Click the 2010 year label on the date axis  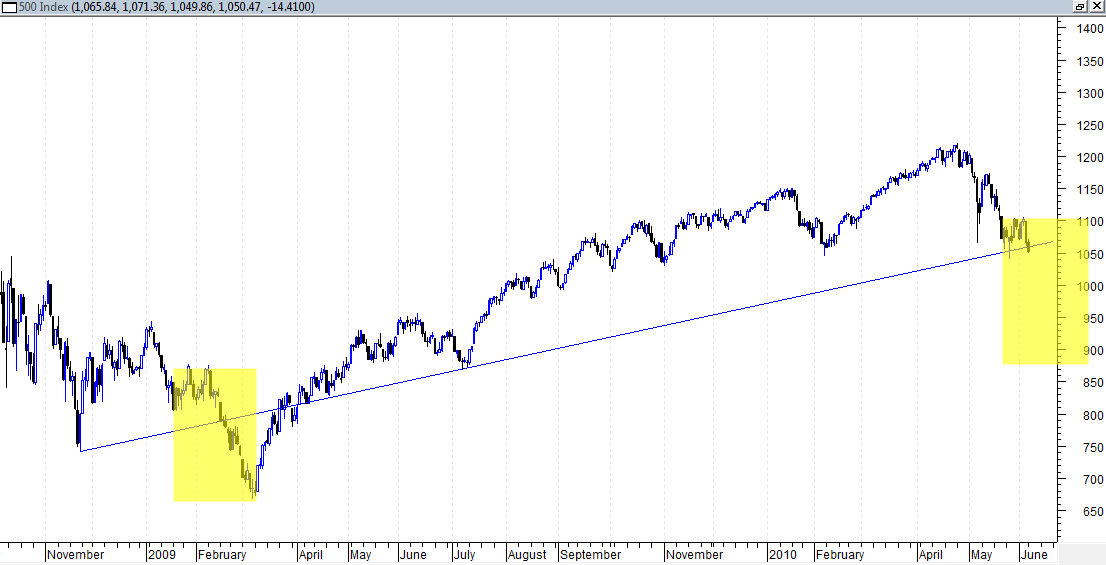pos(783,555)
